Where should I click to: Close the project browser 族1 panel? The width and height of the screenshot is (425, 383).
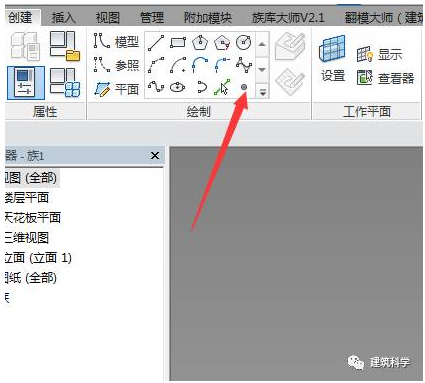[x=155, y=155]
